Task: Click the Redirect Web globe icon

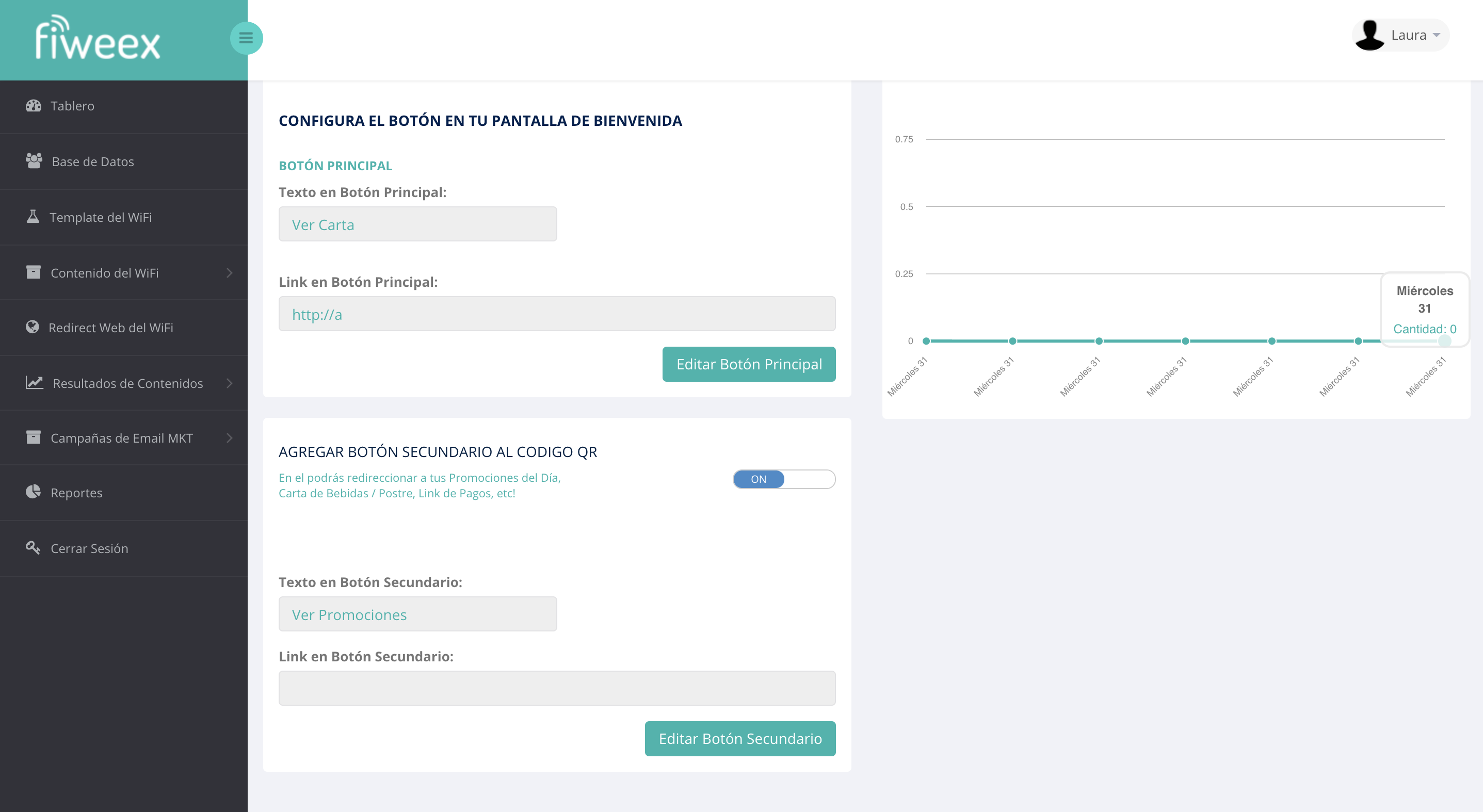Action: pos(32,327)
